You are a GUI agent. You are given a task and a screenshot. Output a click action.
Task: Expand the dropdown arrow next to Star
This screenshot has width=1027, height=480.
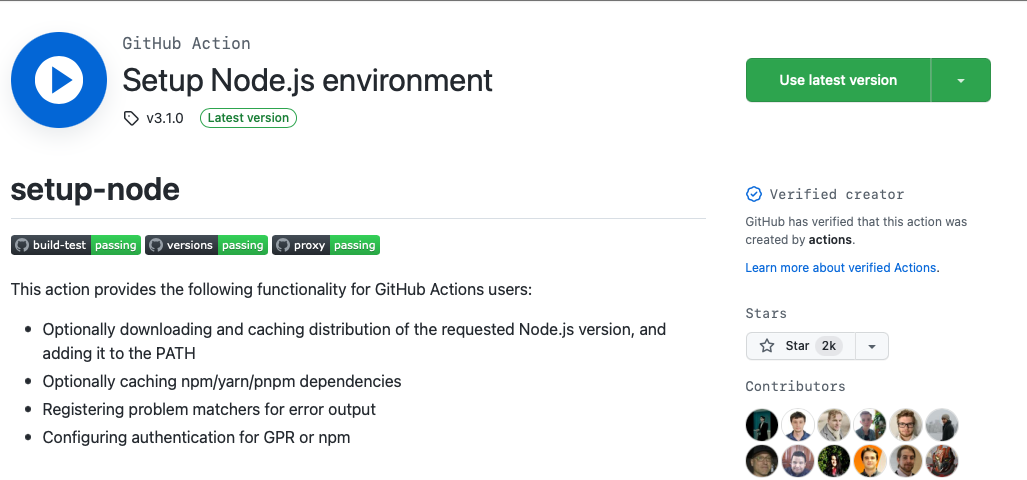pyautogui.click(x=872, y=346)
